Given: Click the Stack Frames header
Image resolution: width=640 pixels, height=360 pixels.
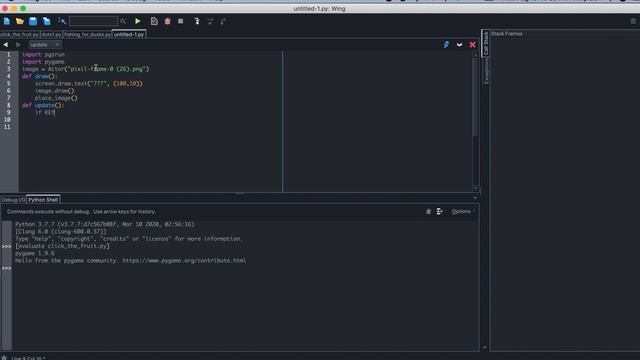Looking at the screenshot, I should [507, 34].
